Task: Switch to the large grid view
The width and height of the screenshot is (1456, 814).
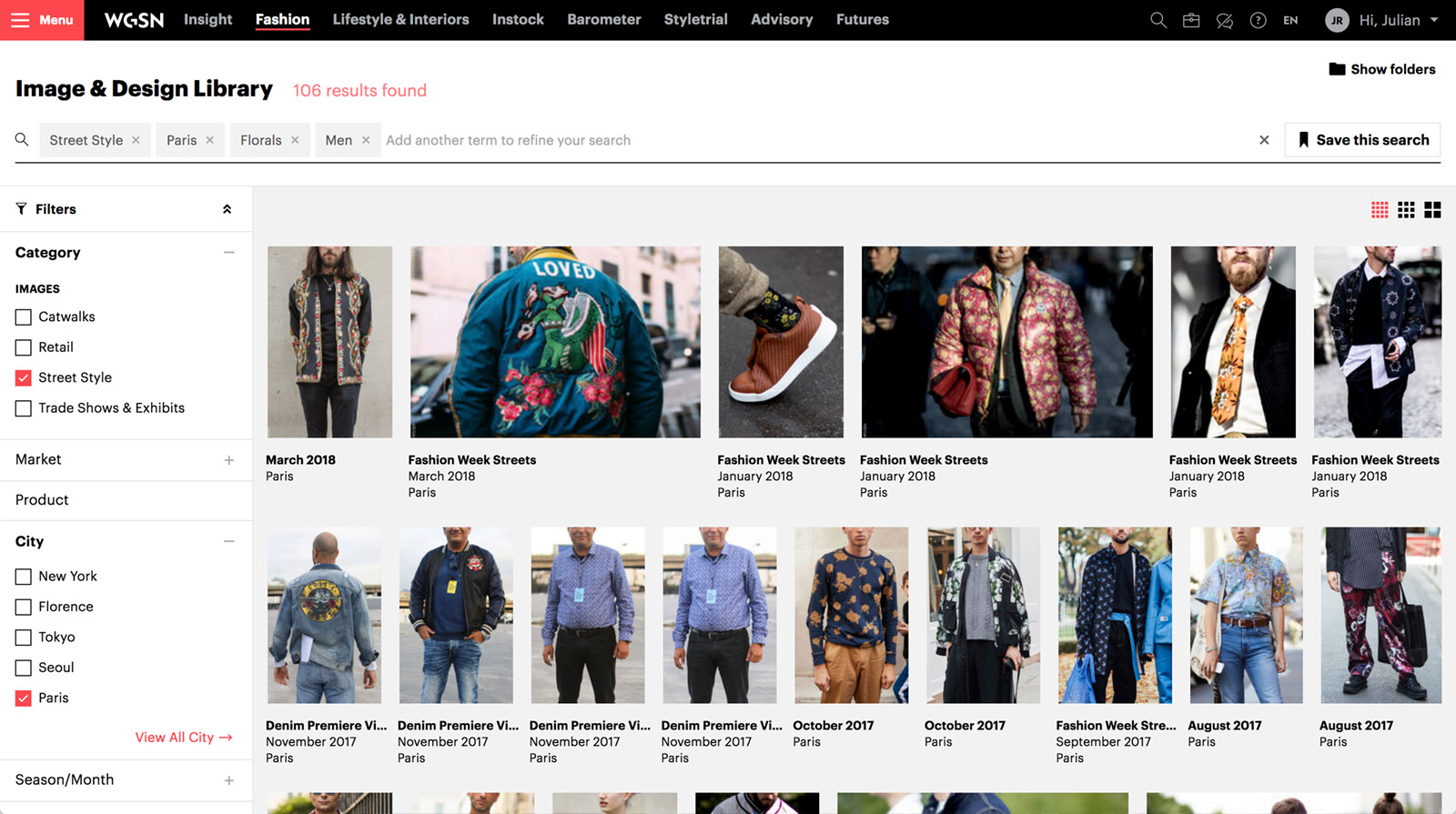Action: pos(1432,210)
